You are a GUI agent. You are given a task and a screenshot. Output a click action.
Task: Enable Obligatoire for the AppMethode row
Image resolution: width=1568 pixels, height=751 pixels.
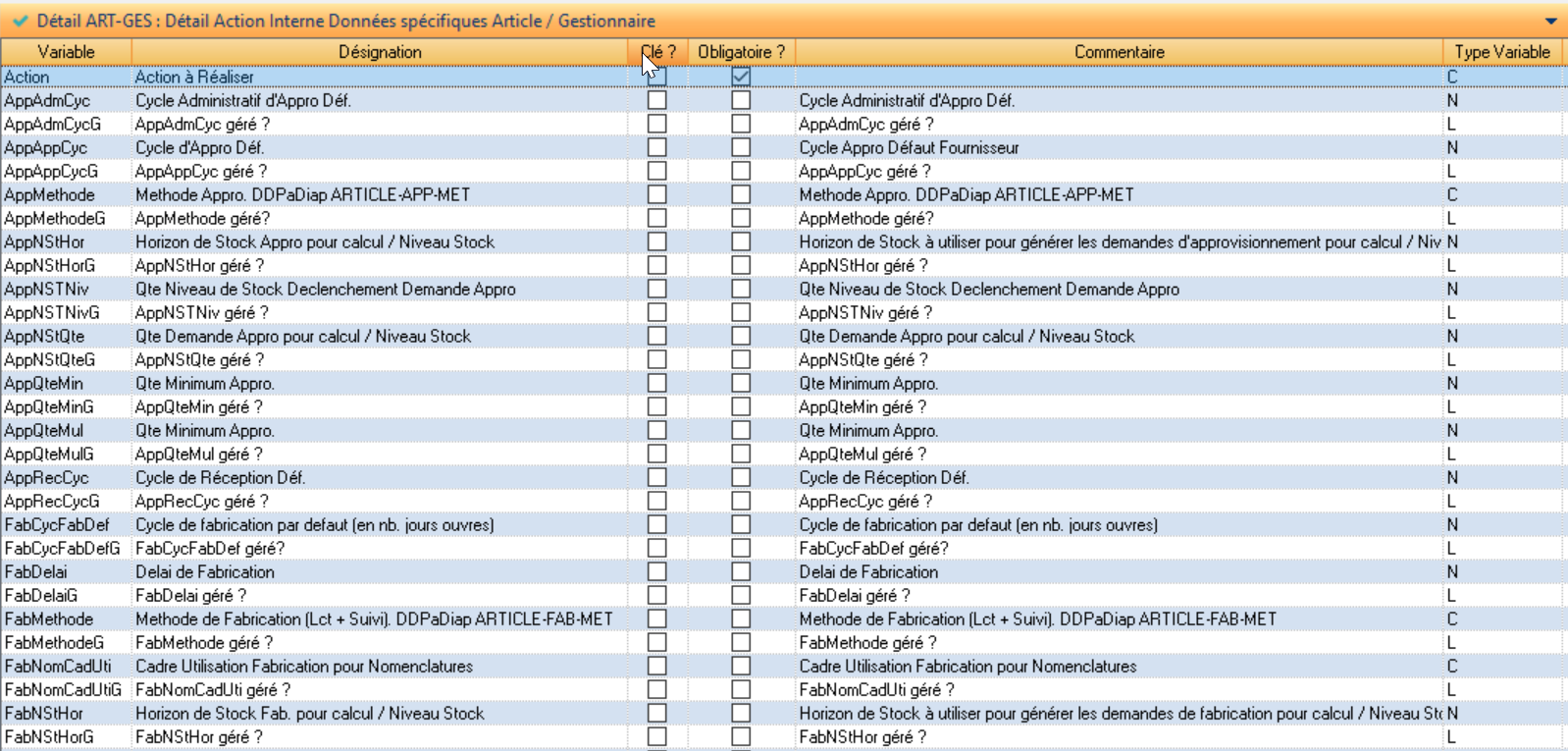click(x=741, y=194)
